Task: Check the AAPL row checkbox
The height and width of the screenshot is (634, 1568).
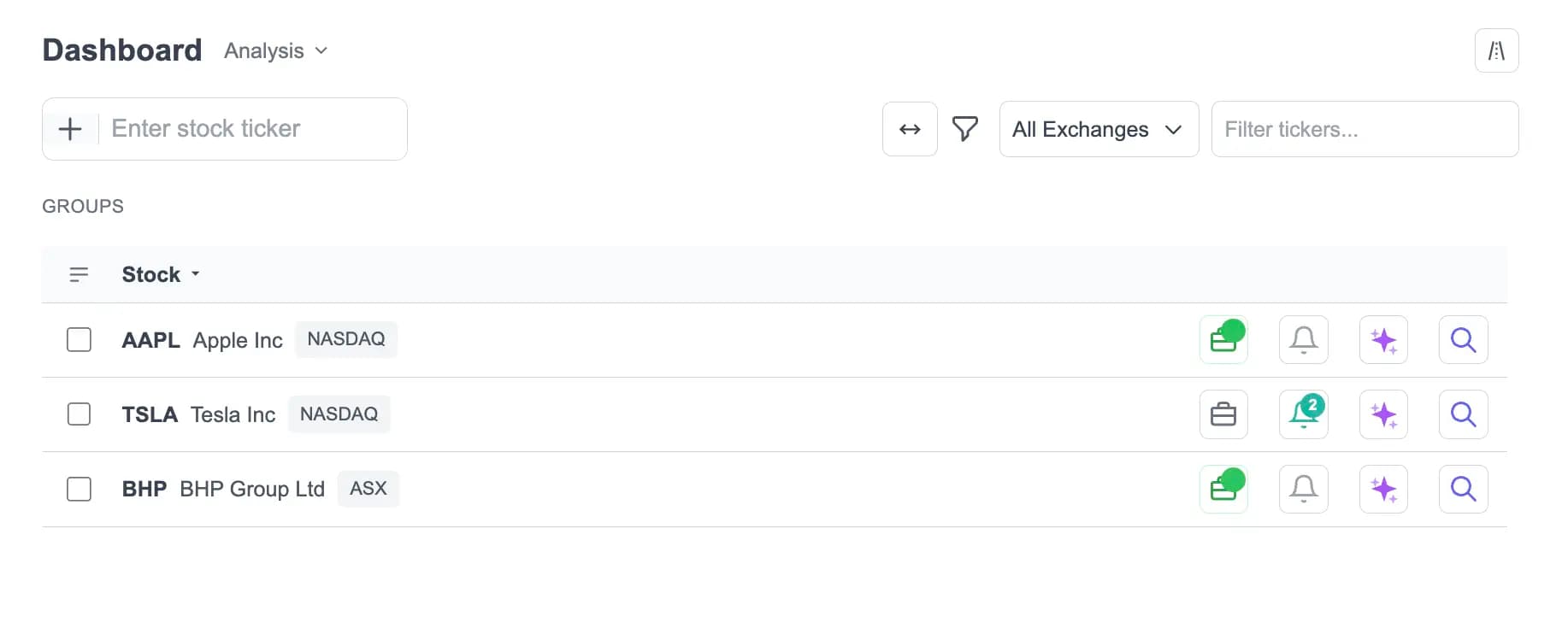Action: coord(79,340)
